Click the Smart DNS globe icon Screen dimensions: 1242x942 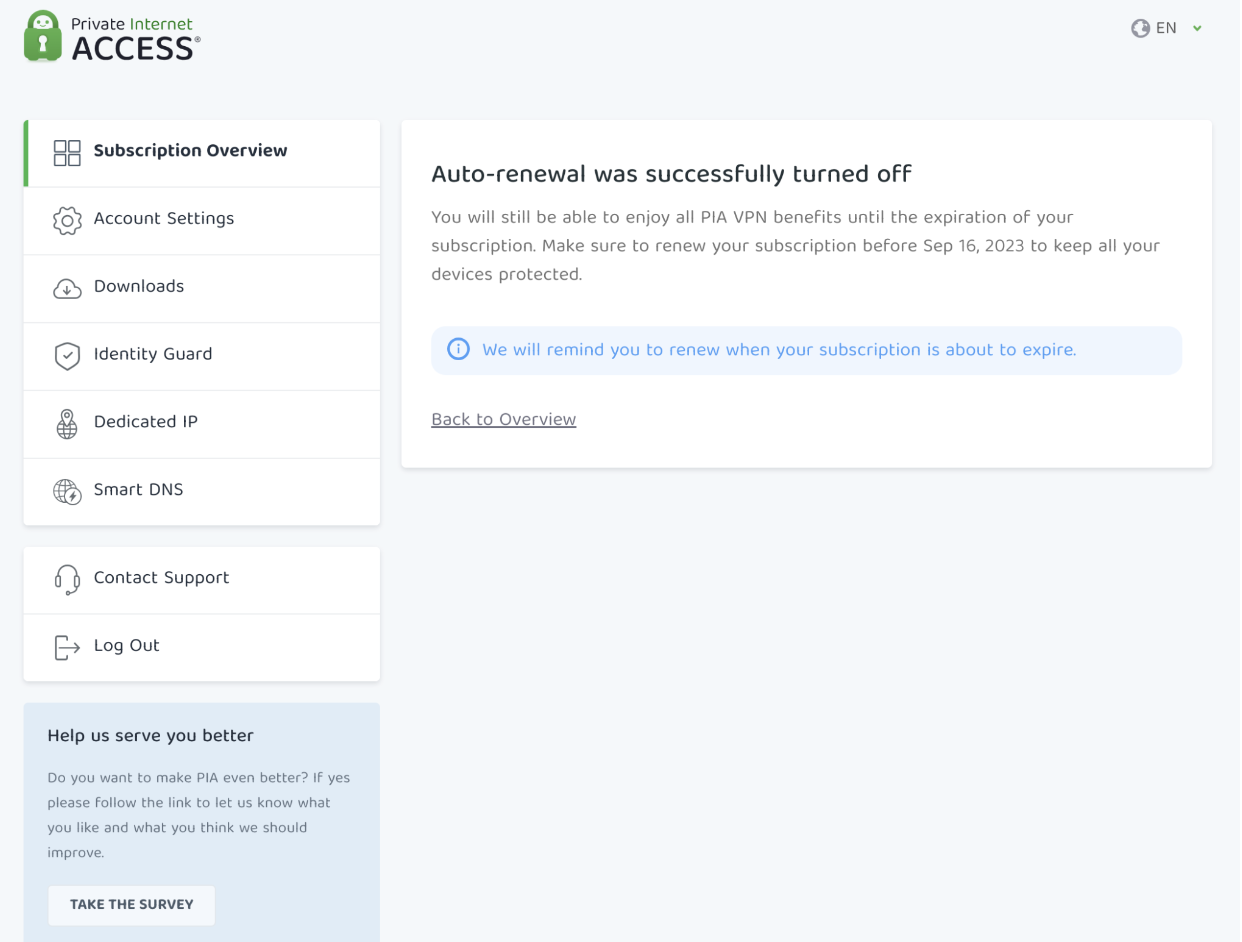point(67,492)
